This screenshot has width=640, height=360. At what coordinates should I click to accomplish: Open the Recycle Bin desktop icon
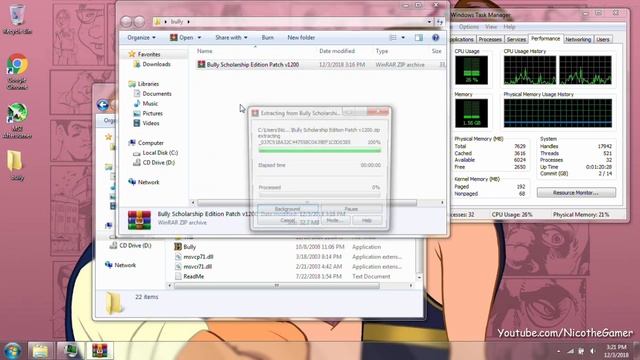click(x=17, y=20)
